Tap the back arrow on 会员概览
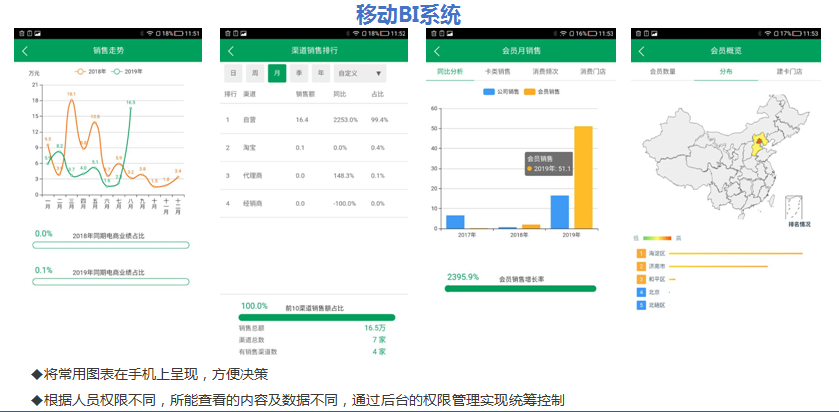The height and width of the screenshot is (412, 839). pyautogui.click(x=642, y=51)
